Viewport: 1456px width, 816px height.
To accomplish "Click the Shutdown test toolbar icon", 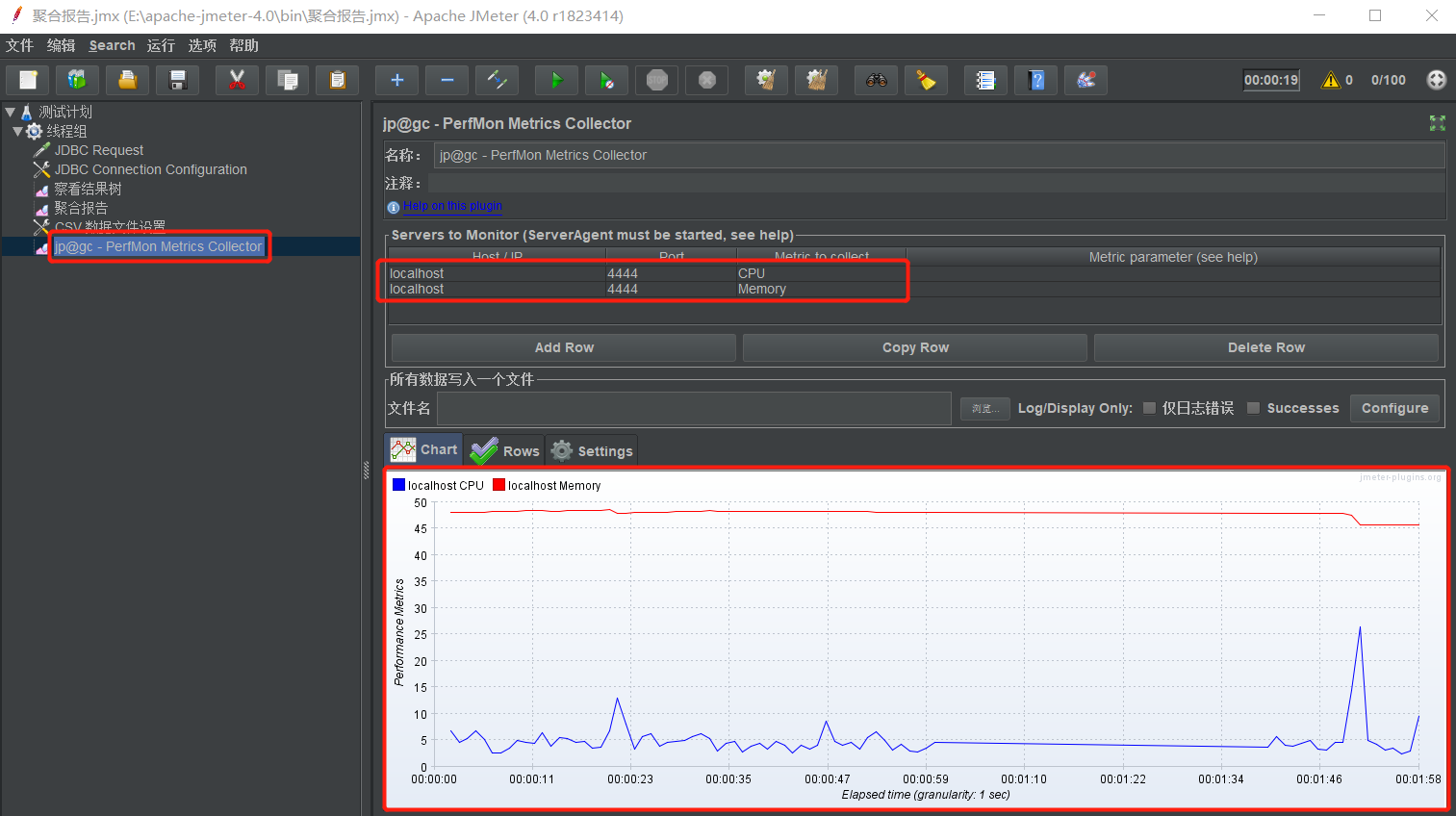I will pyautogui.click(x=707, y=80).
